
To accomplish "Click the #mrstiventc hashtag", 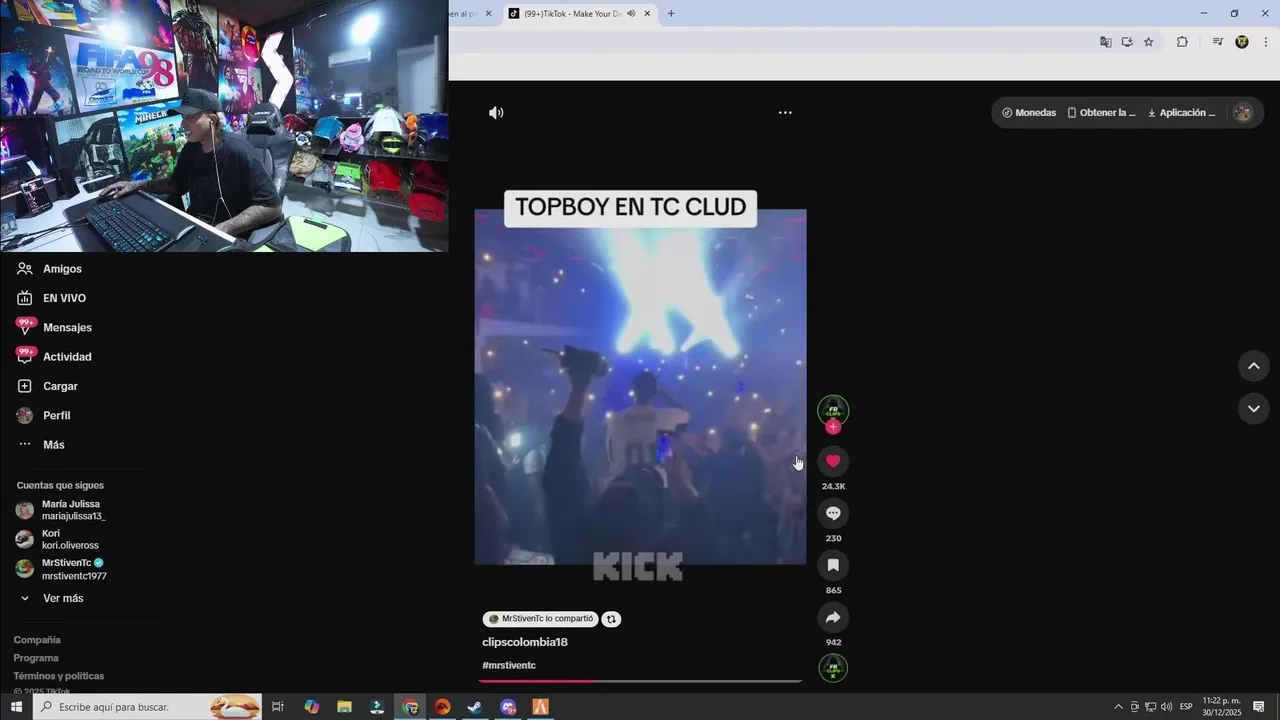I will click(509, 665).
